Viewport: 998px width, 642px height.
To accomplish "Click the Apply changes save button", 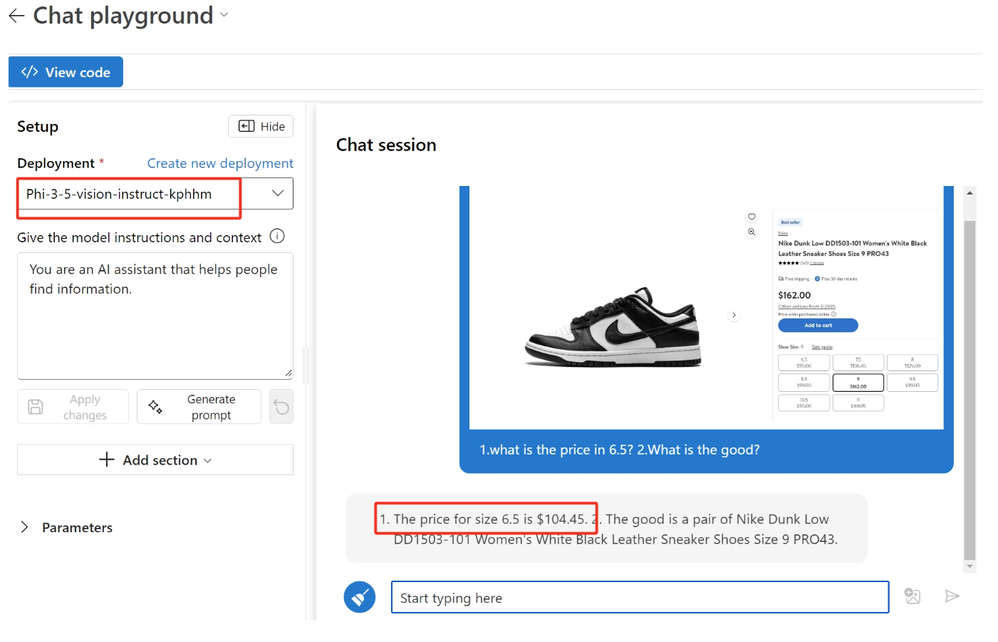I will tap(73, 407).
